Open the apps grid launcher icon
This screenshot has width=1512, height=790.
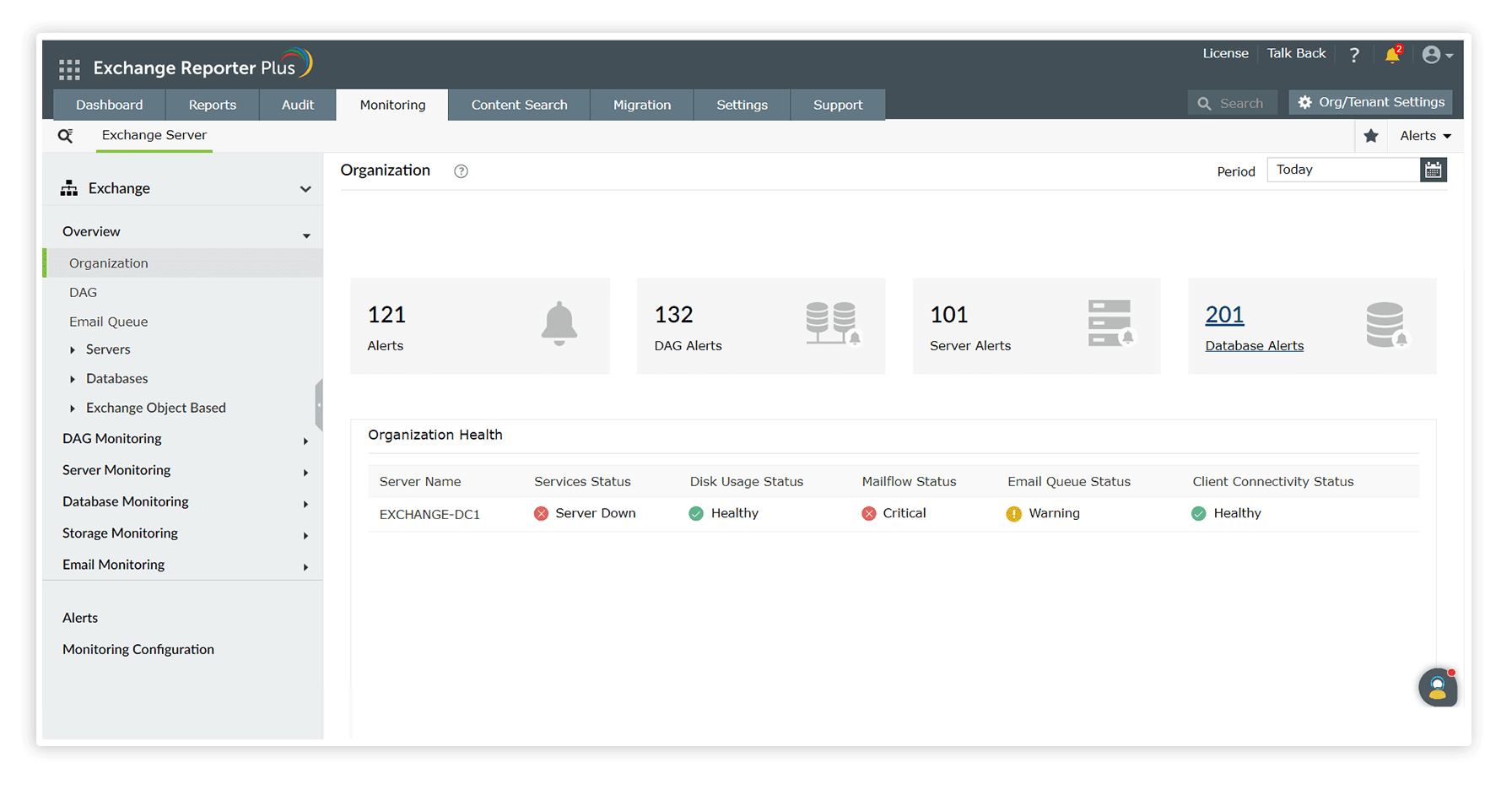coord(69,68)
